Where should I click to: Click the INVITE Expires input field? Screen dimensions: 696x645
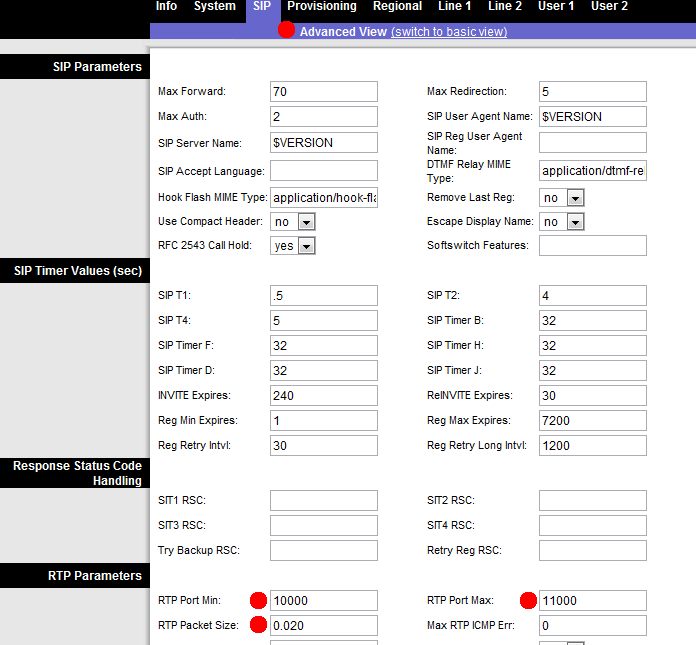coord(324,395)
